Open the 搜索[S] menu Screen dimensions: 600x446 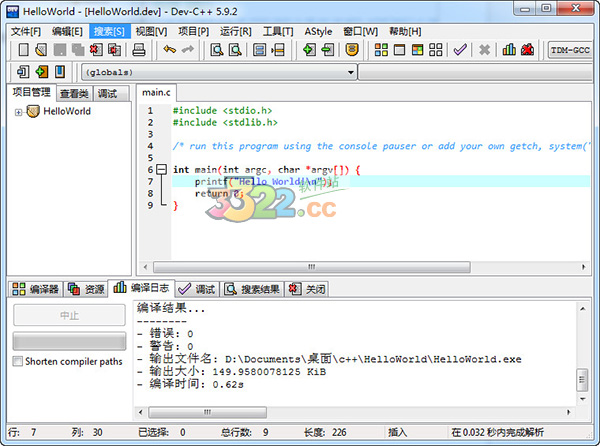(109, 31)
